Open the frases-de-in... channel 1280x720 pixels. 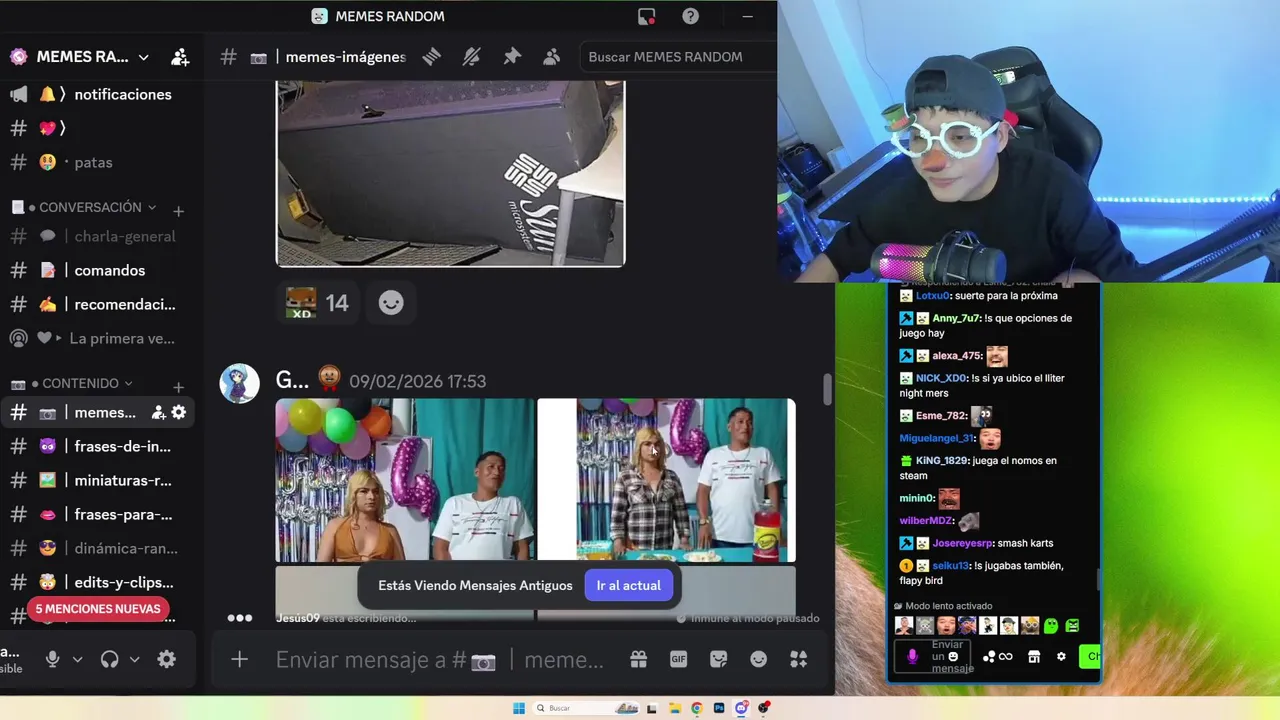point(100,446)
